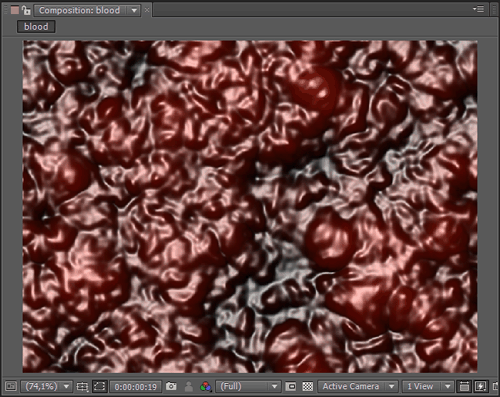500x397 pixels.
Task: Open the panel options menu icon
Action: (479, 9)
